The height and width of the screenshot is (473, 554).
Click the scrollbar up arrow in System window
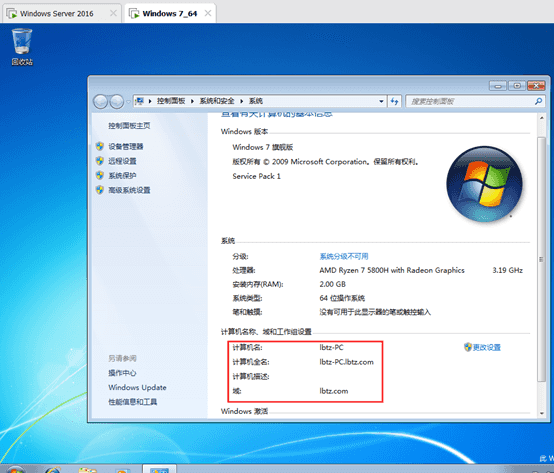click(x=542, y=118)
